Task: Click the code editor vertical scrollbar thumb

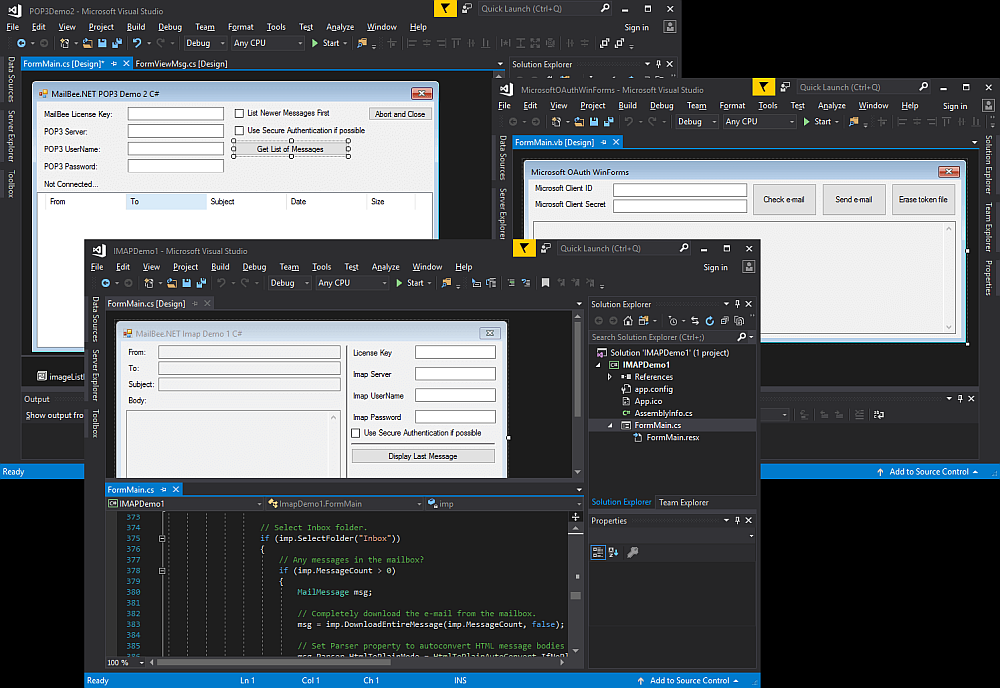Action: coord(576,596)
